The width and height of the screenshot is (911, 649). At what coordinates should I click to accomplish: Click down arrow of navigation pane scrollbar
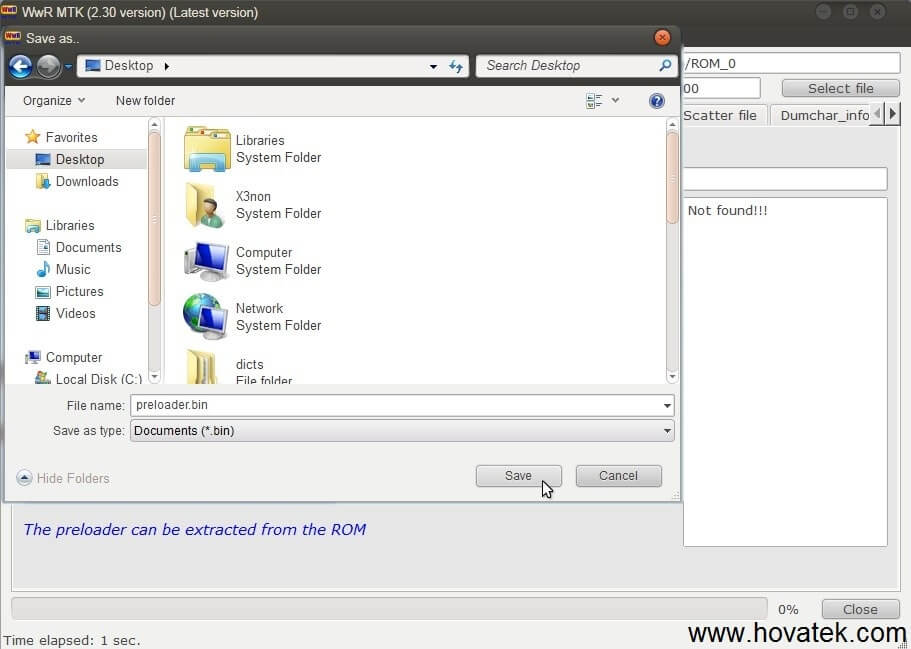click(154, 377)
